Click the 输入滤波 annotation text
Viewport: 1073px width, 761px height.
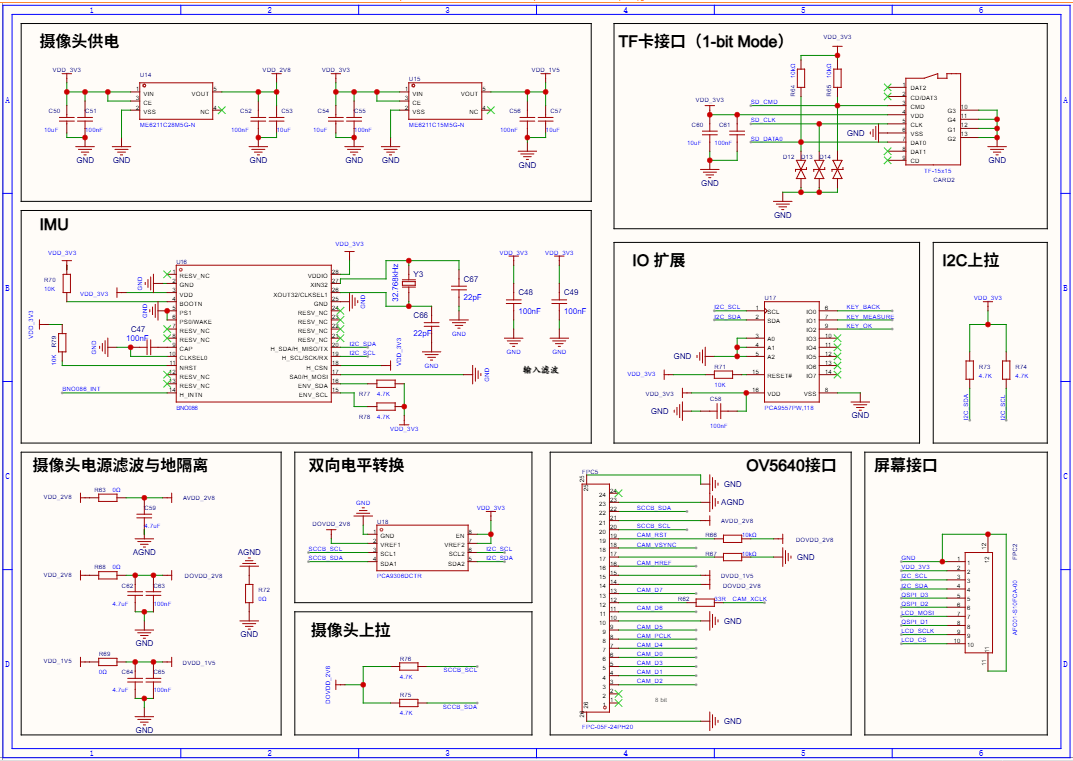[x=541, y=370]
